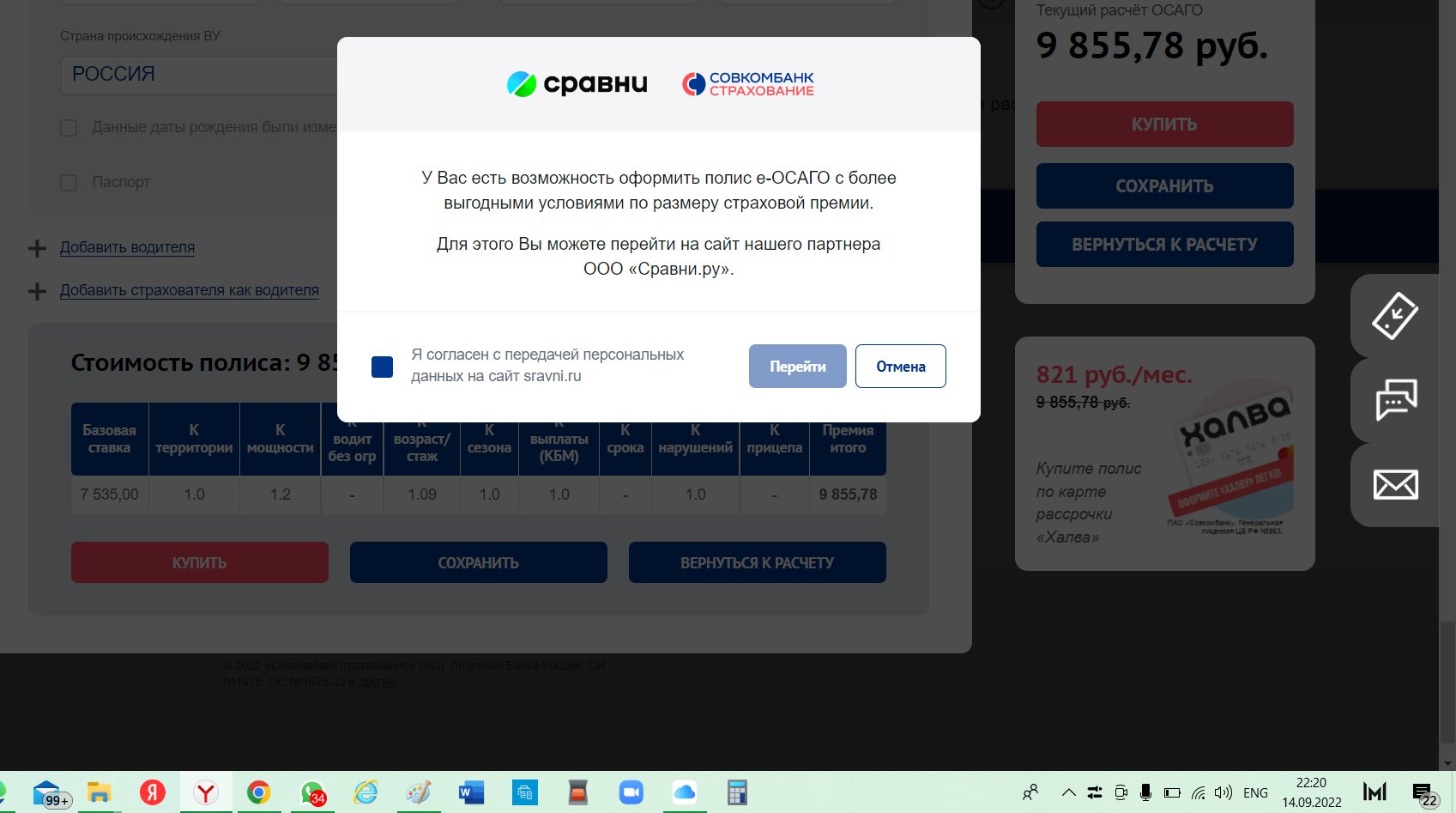This screenshot has width=1456, height=813.
Task: Click the К территории column header
Action: pos(194,439)
